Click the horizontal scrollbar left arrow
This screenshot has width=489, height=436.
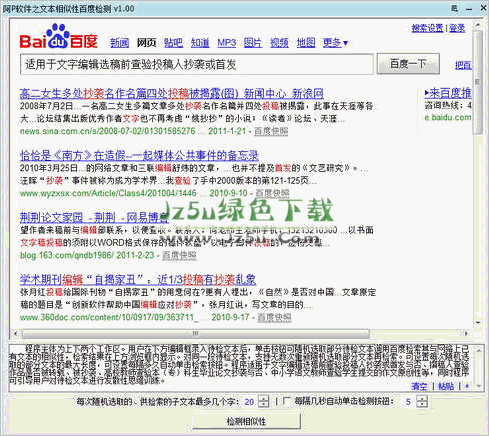point(15,333)
